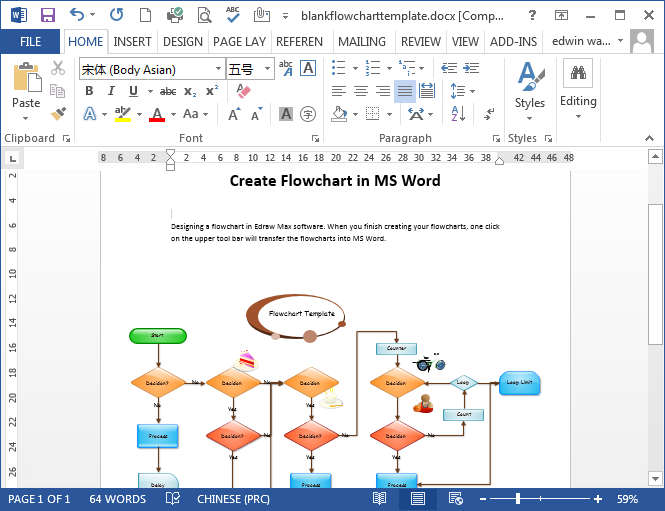Expand the Paste options arrow
The width and height of the screenshot is (665, 511).
(x=26, y=118)
